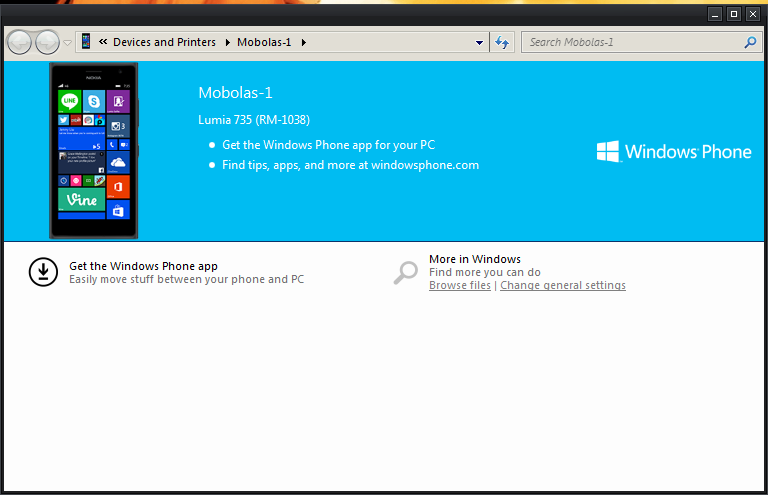The image size is (768, 495).
Task: Click the Lumia 735 (RM-1038) model text
Action: (254, 119)
